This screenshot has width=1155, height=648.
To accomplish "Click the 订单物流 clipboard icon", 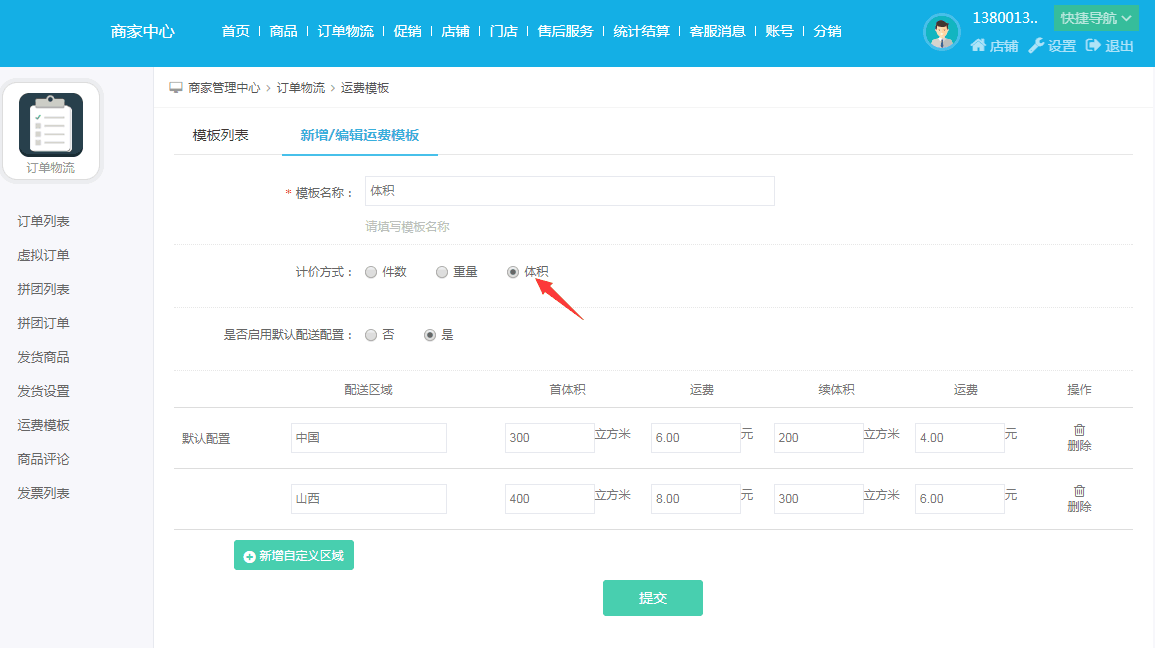I will [x=51, y=125].
